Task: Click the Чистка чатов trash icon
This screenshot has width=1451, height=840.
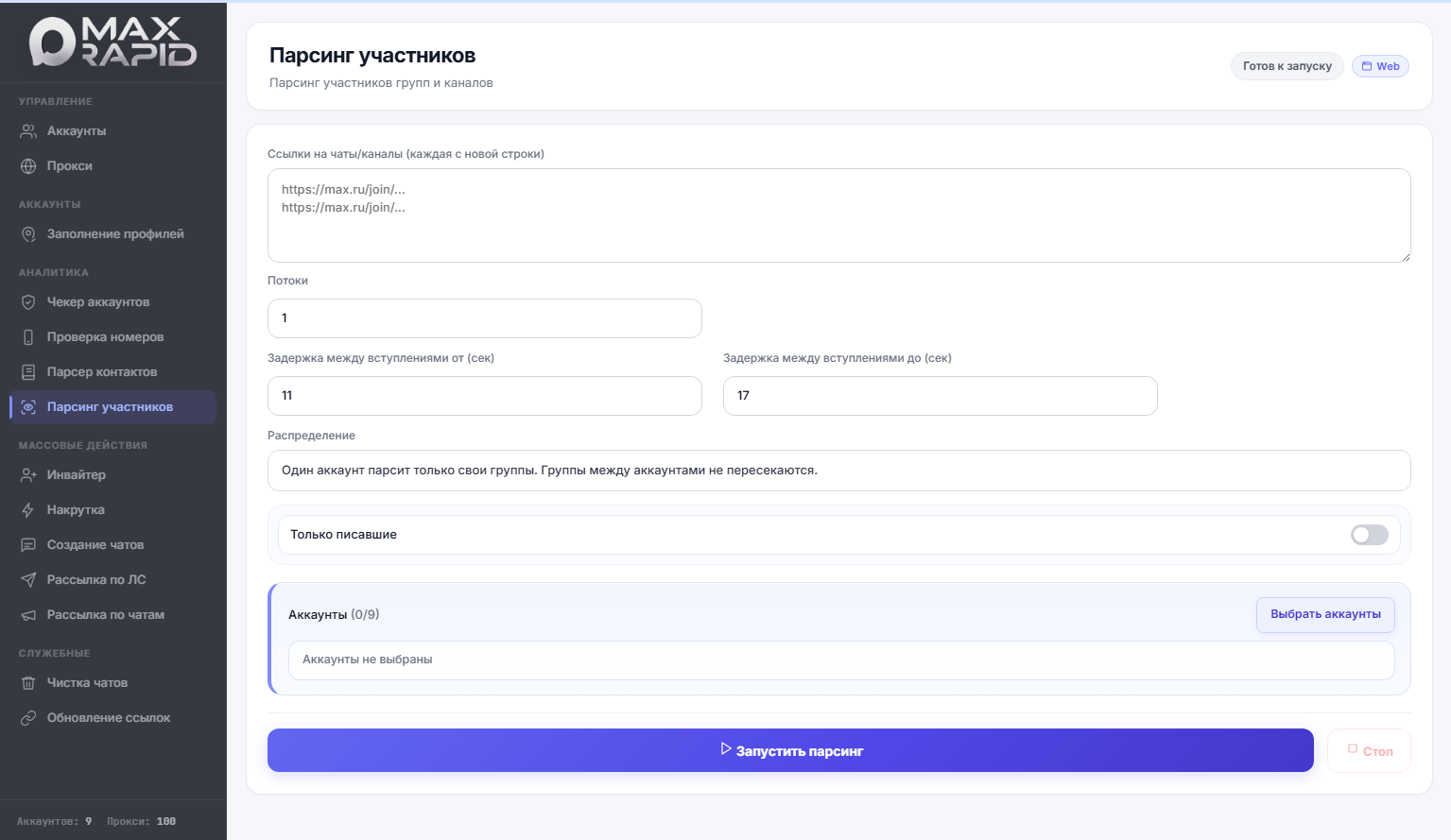Action: tap(28, 683)
